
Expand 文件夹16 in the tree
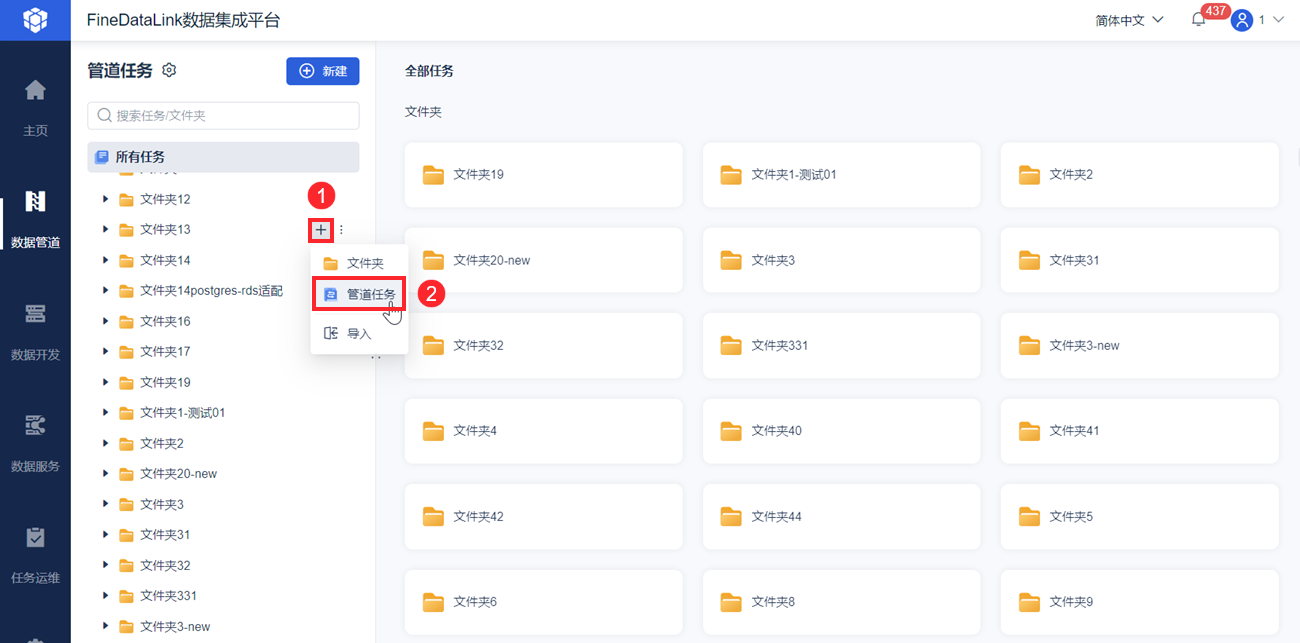tap(105, 321)
